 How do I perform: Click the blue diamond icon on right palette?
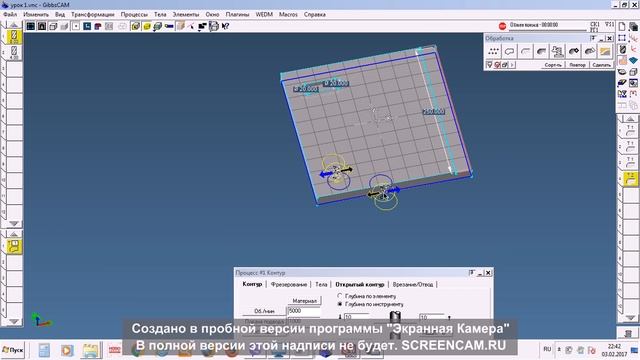click(x=633, y=60)
